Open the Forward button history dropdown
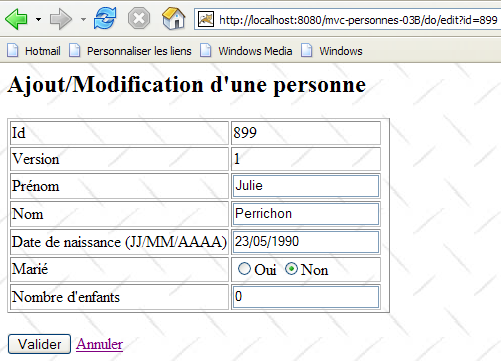 [83, 19]
